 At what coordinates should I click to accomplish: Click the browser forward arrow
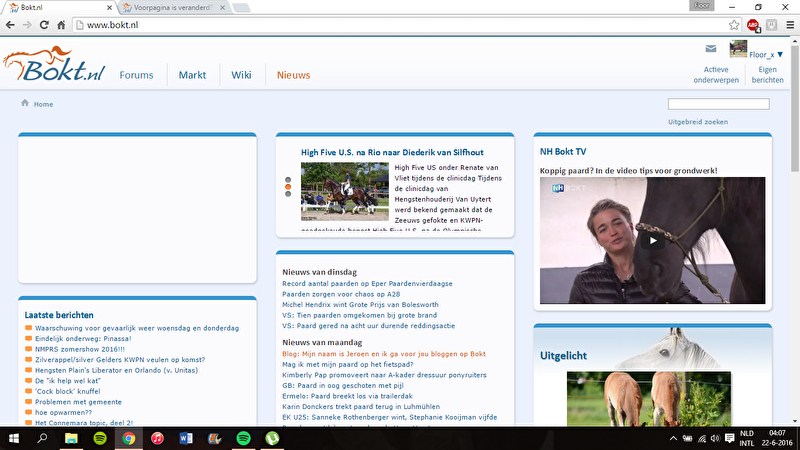point(27,25)
